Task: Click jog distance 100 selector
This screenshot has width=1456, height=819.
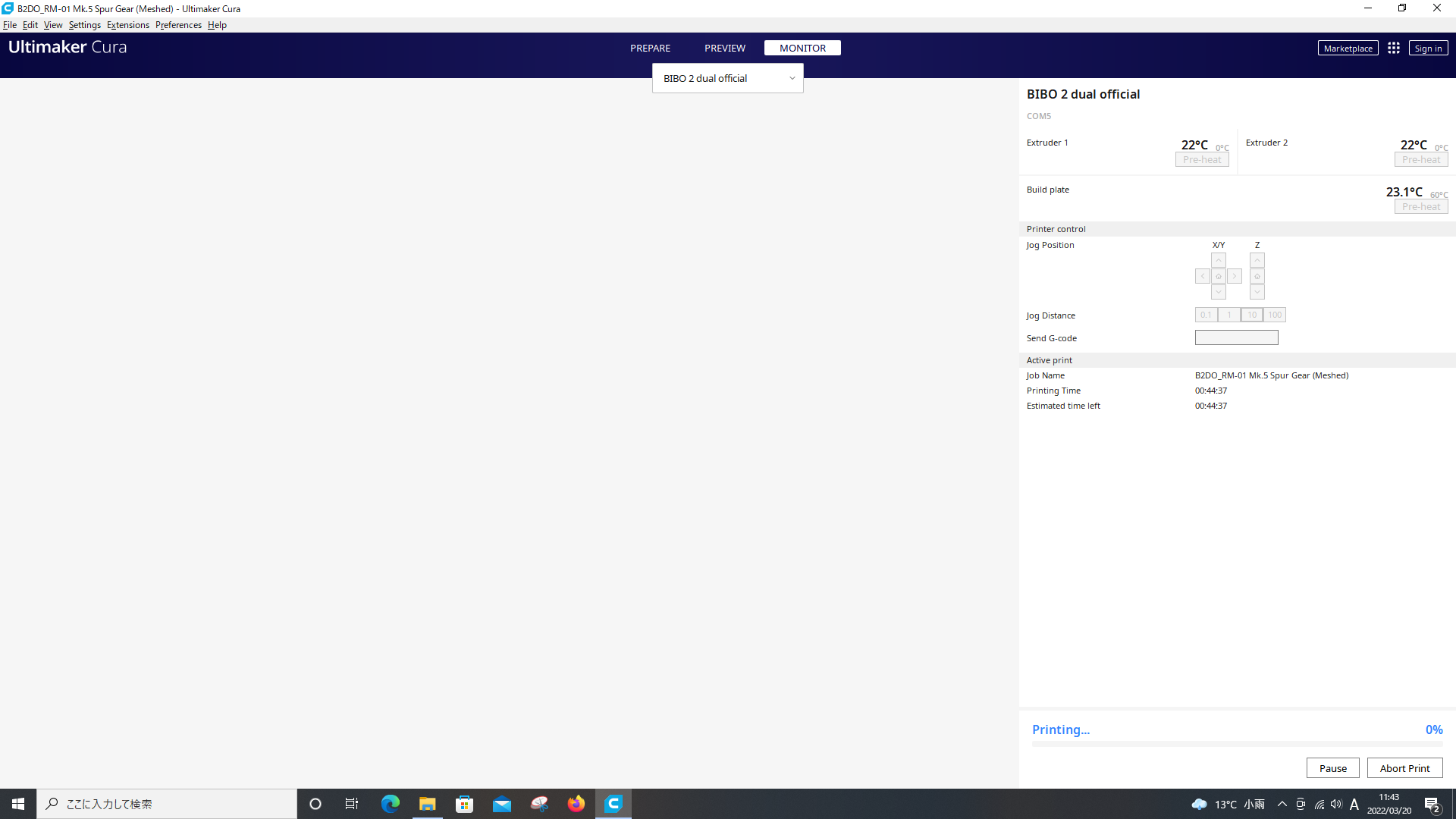Action: click(x=1275, y=315)
